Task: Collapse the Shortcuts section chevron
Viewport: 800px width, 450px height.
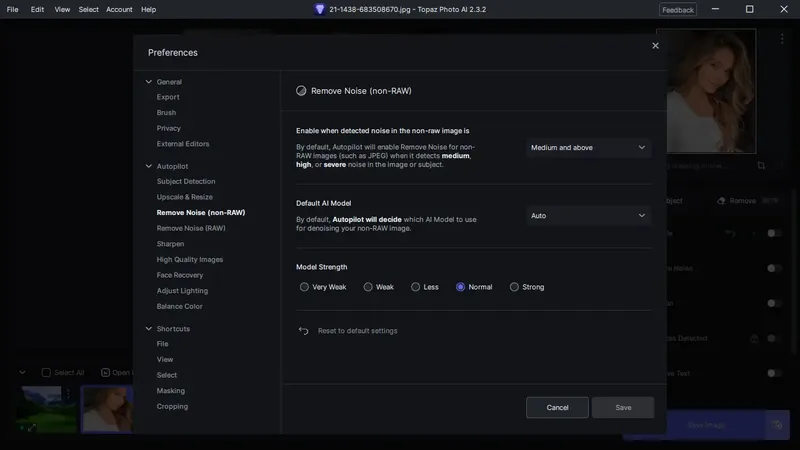Action: click(149, 329)
